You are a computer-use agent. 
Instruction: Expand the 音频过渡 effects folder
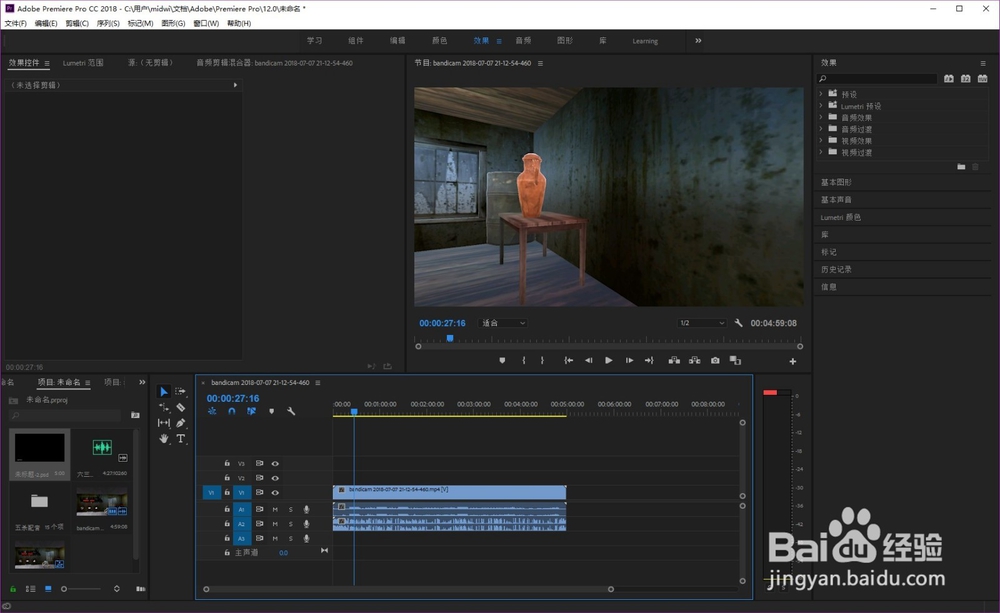(821, 129)
